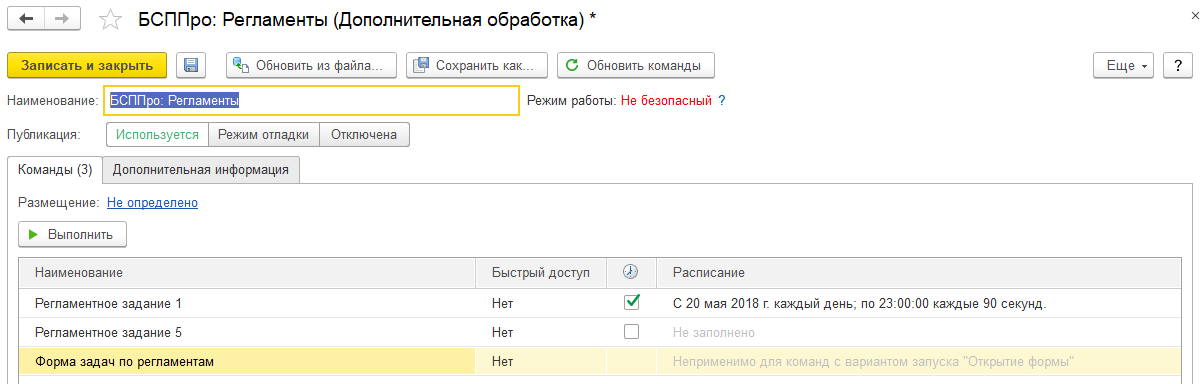Image resolution: width=1204 pixels, height=384 pixels.
Task: Click the clock icon column header
Action: click(631, 272)
